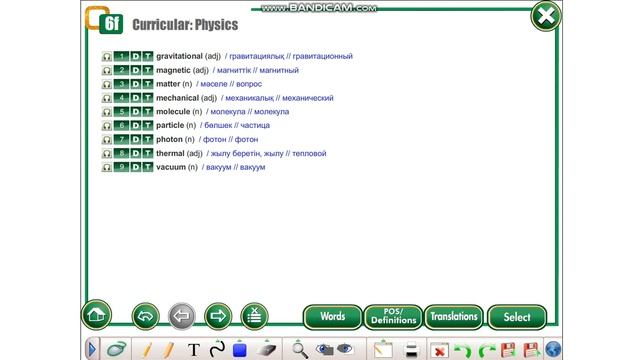Screen dimensions: 640x360
Task: Show definition D for gravitational
Action: click(136, 56)
